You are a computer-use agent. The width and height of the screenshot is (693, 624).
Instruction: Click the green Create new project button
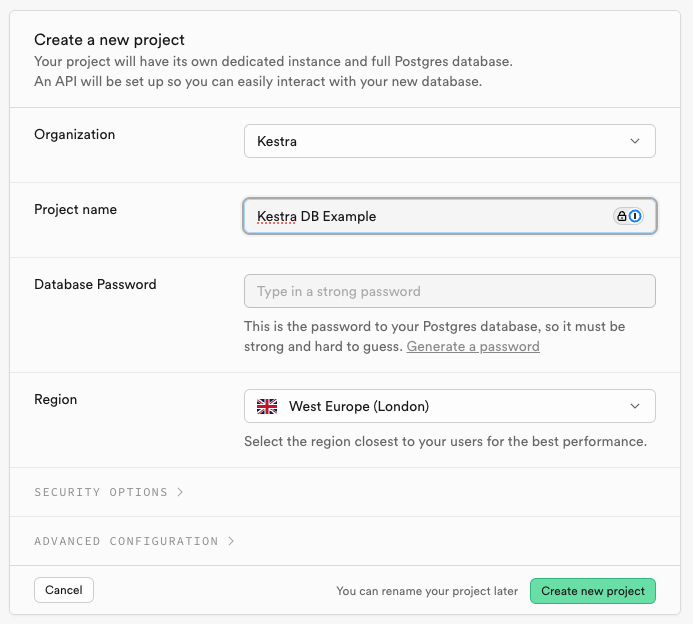[593, 591]
